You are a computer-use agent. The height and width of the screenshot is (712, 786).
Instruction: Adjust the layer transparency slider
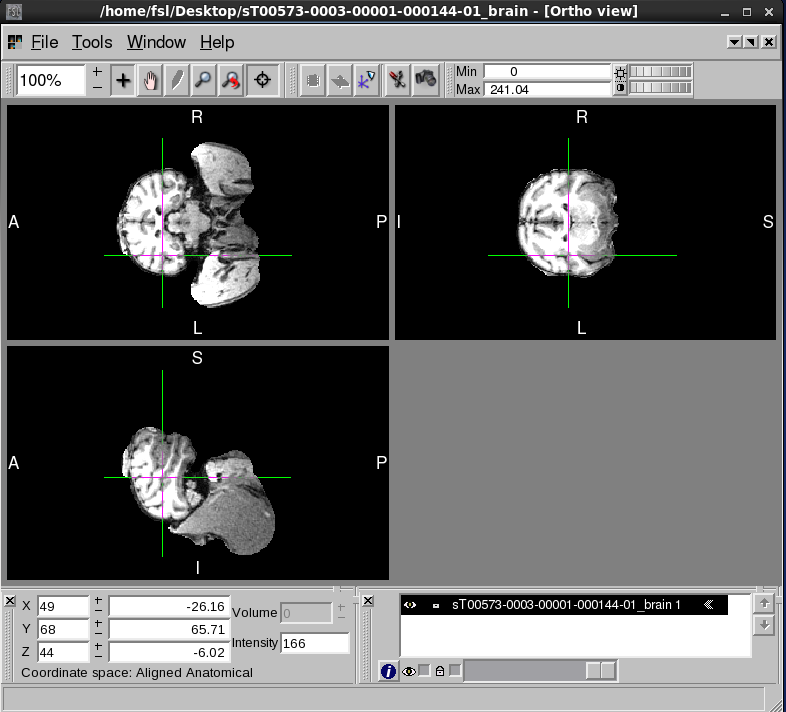tap(540, 671)
